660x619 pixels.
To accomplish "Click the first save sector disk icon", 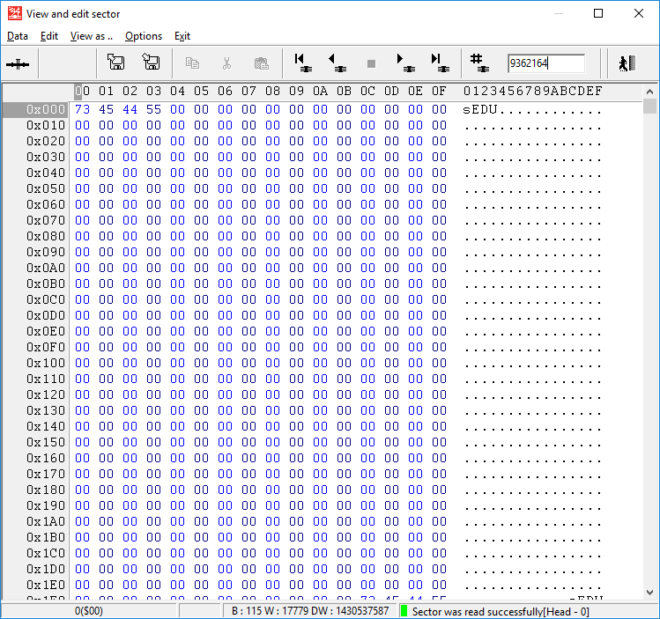I will [x=116, y=63].
